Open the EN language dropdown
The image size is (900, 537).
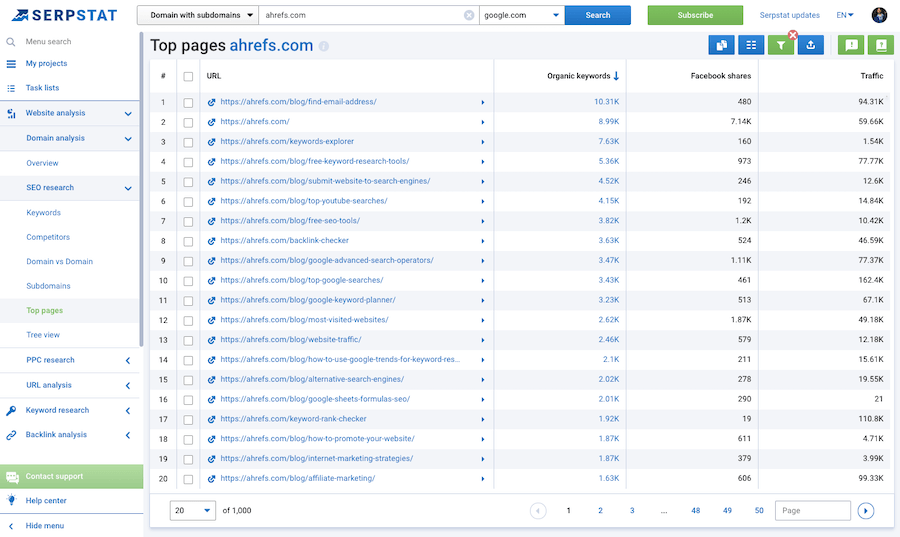click(x=845, y=15)
